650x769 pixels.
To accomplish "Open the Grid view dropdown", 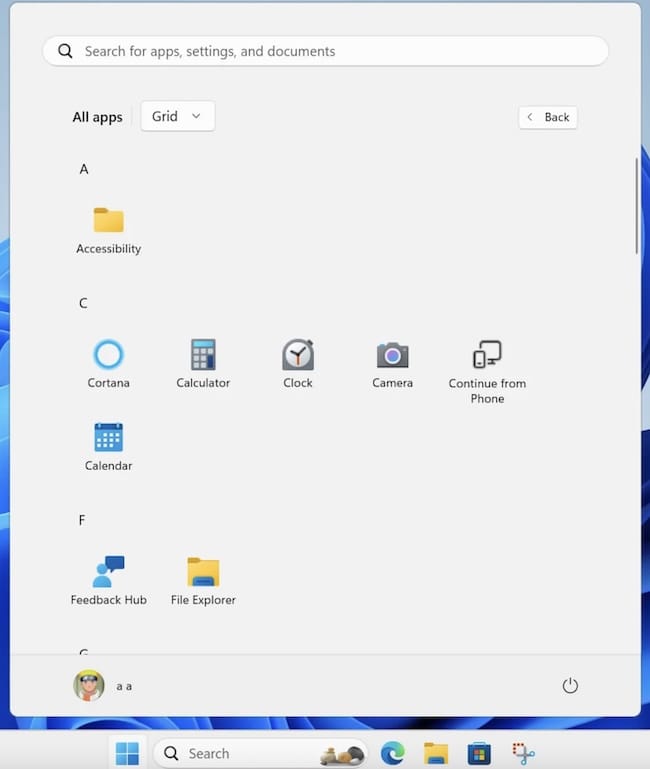I will coord(178,116).
